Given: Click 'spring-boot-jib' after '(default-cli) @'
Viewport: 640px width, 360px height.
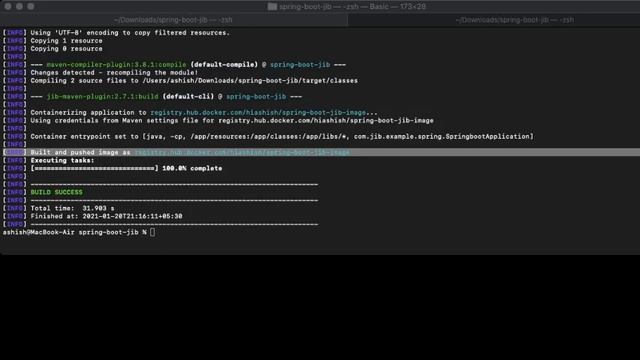Looking at the screenshot, I should (256, 97).
